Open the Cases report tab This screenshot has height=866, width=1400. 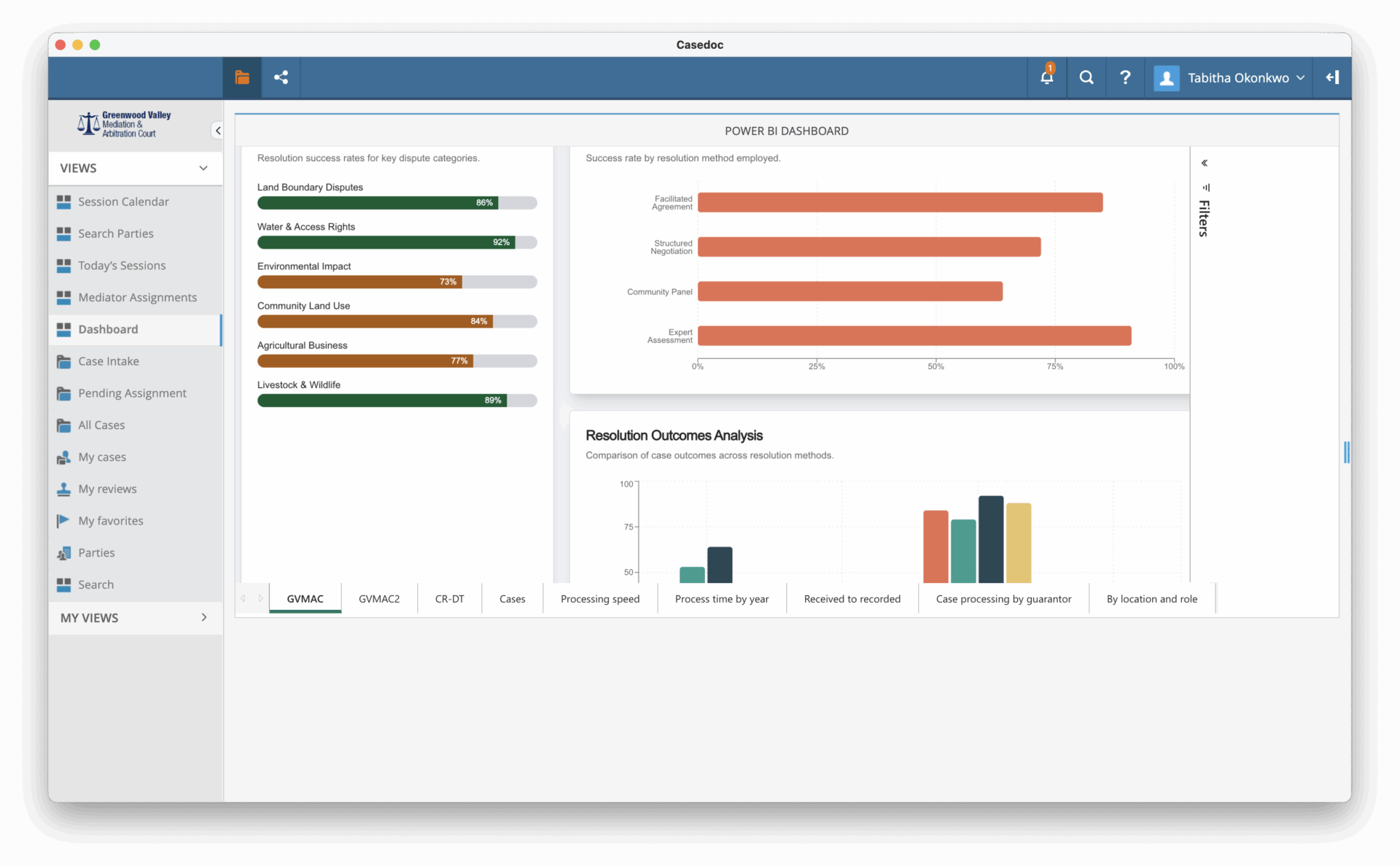[512, 598]
